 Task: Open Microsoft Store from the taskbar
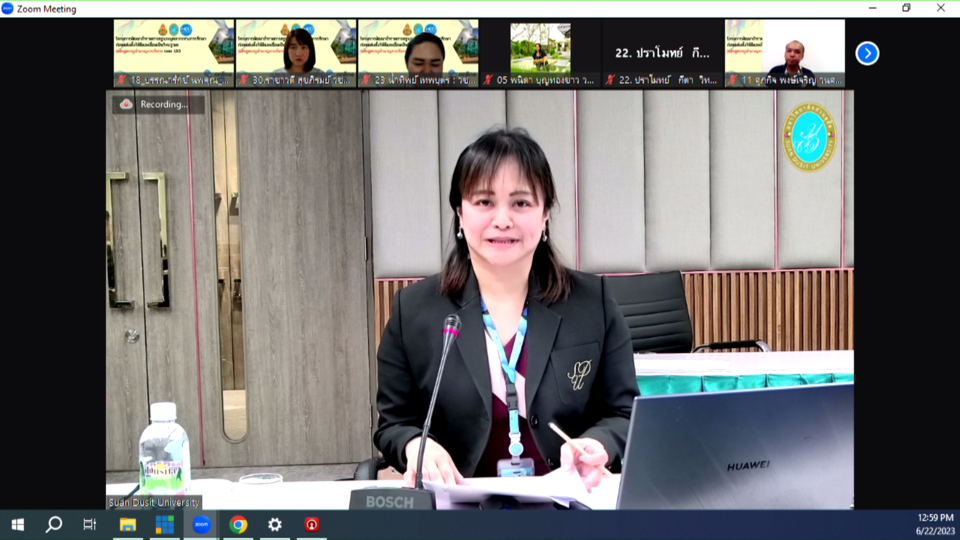(x=164, y=525)
